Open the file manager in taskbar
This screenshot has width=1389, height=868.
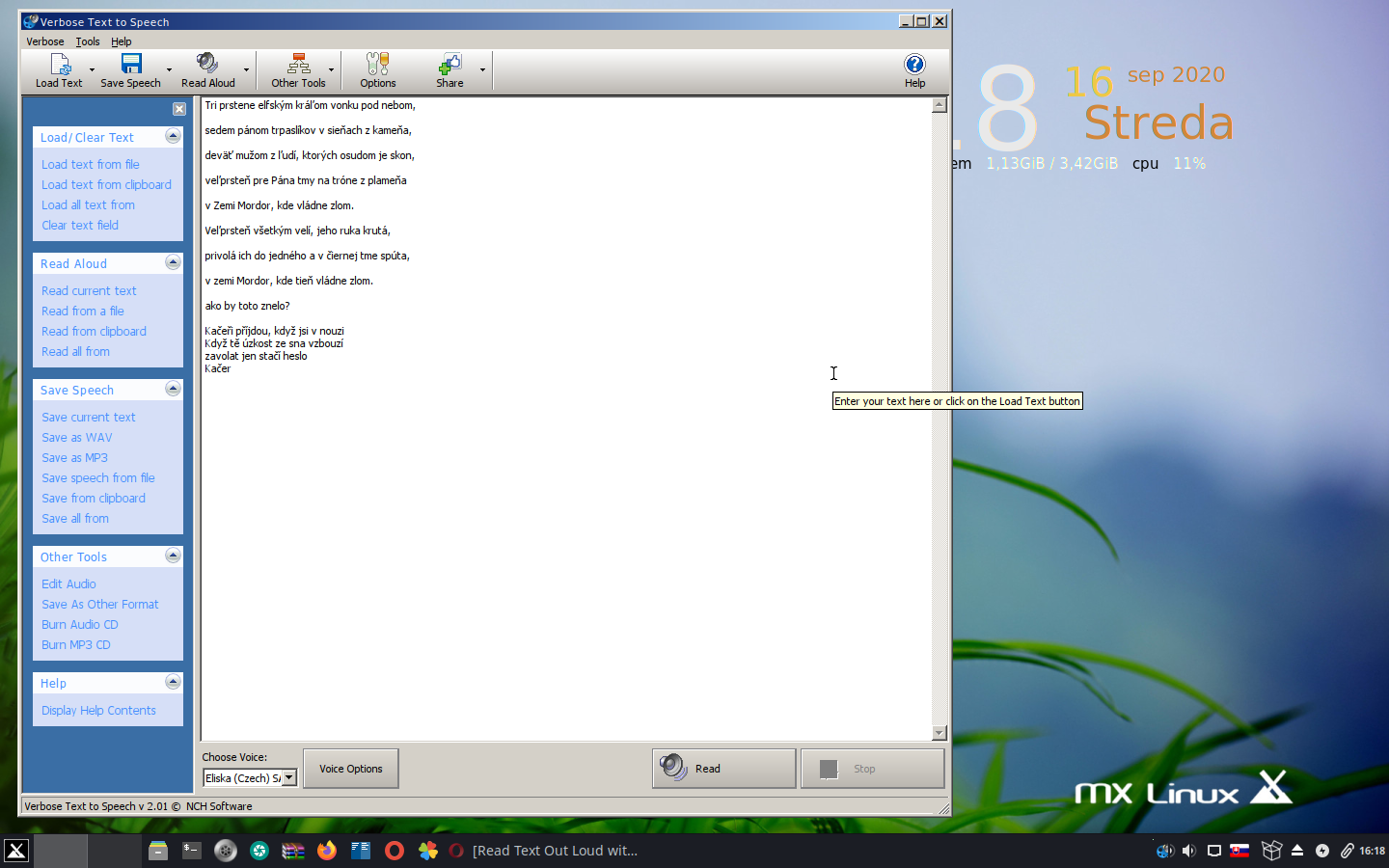158,851
